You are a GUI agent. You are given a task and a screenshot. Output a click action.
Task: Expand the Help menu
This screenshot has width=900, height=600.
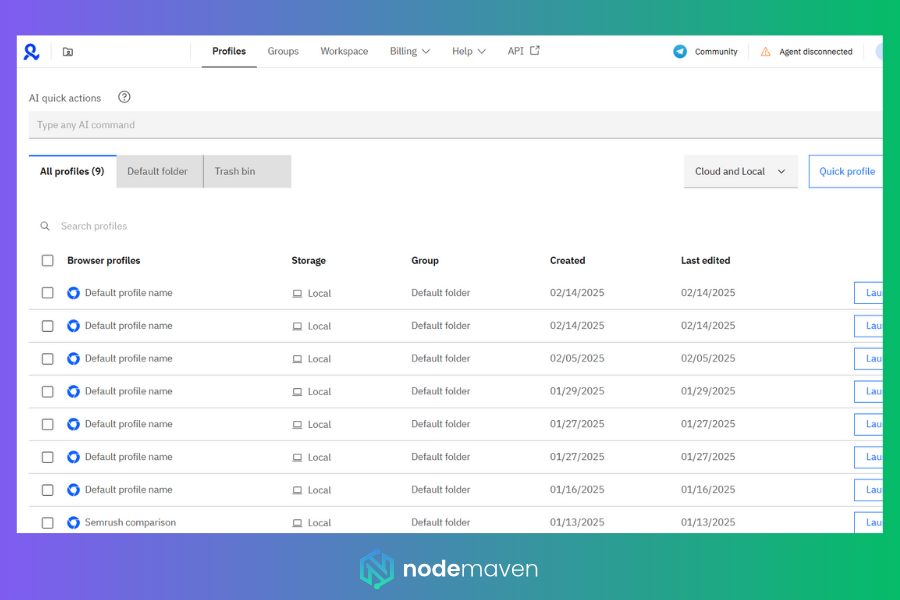coord(468,51)
